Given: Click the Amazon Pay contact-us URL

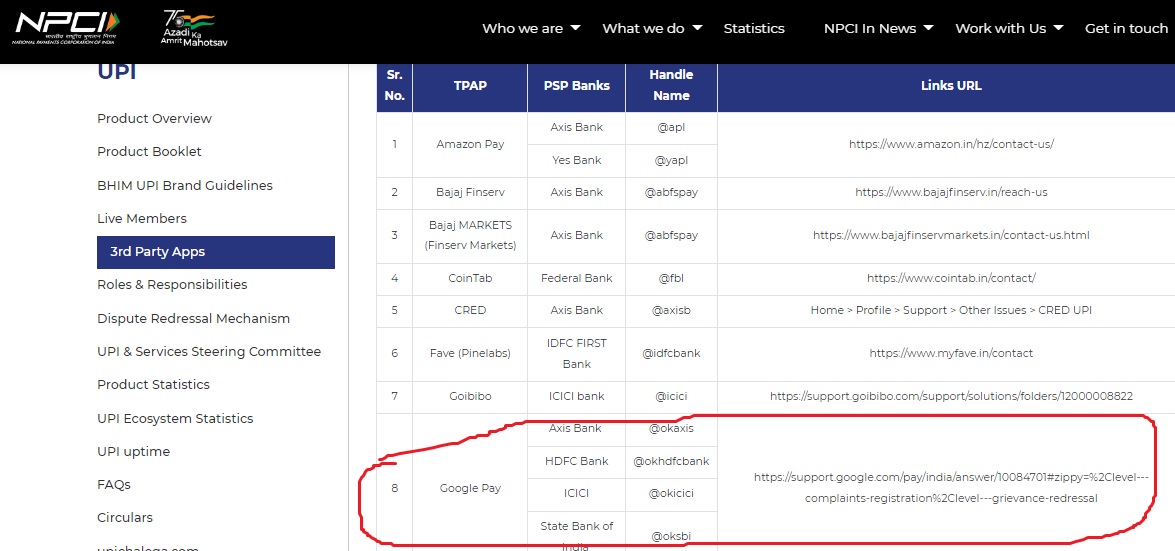Looking at the screenshot, I should 951,144.
